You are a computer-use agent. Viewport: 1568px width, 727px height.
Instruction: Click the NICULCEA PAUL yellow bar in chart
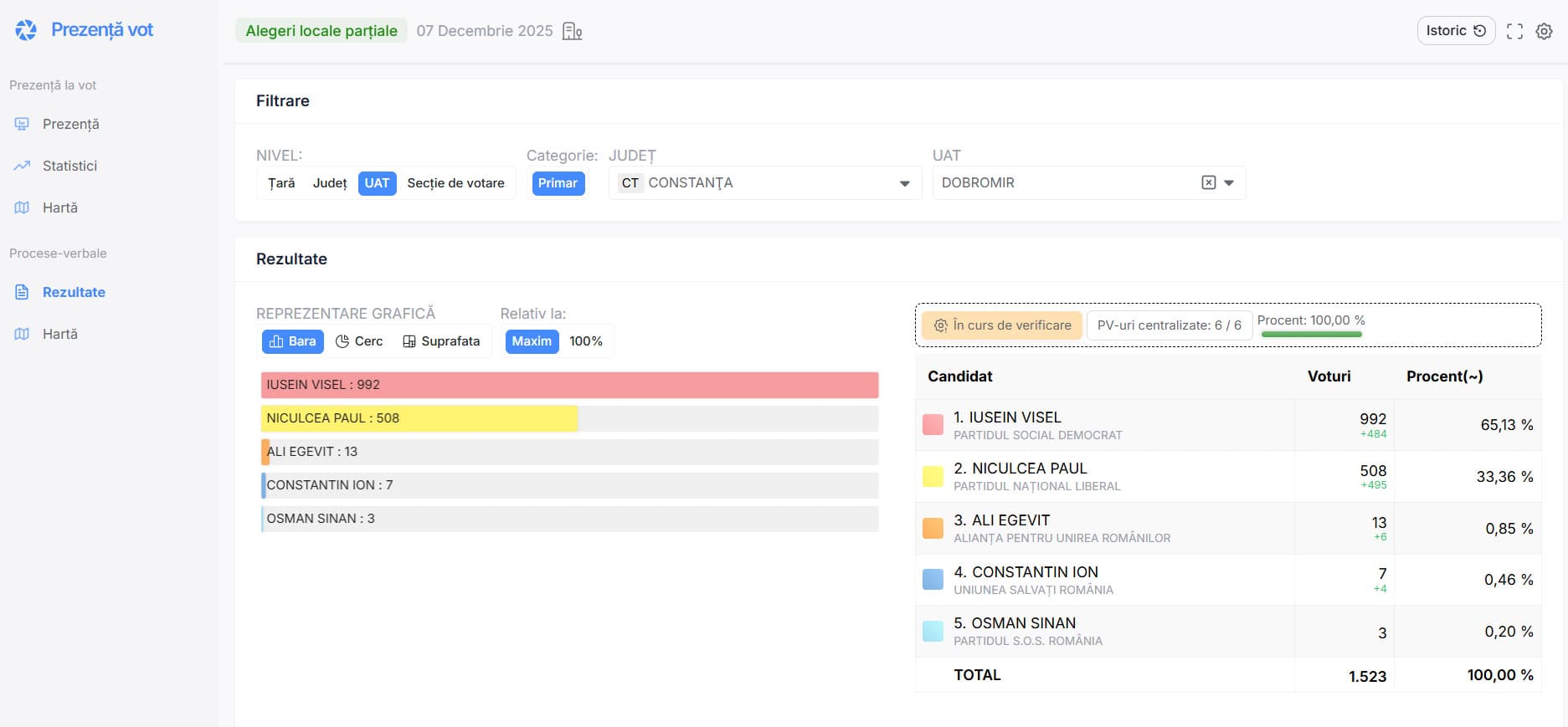click(419, 418)
